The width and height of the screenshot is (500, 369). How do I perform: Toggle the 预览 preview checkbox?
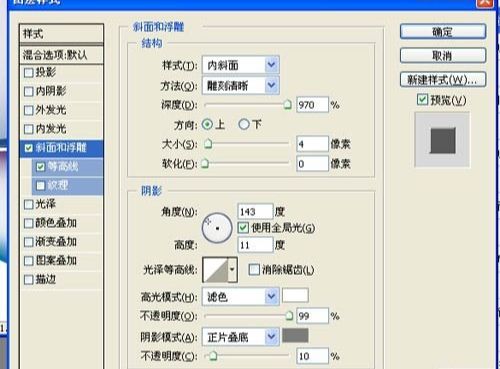[422, 99]
